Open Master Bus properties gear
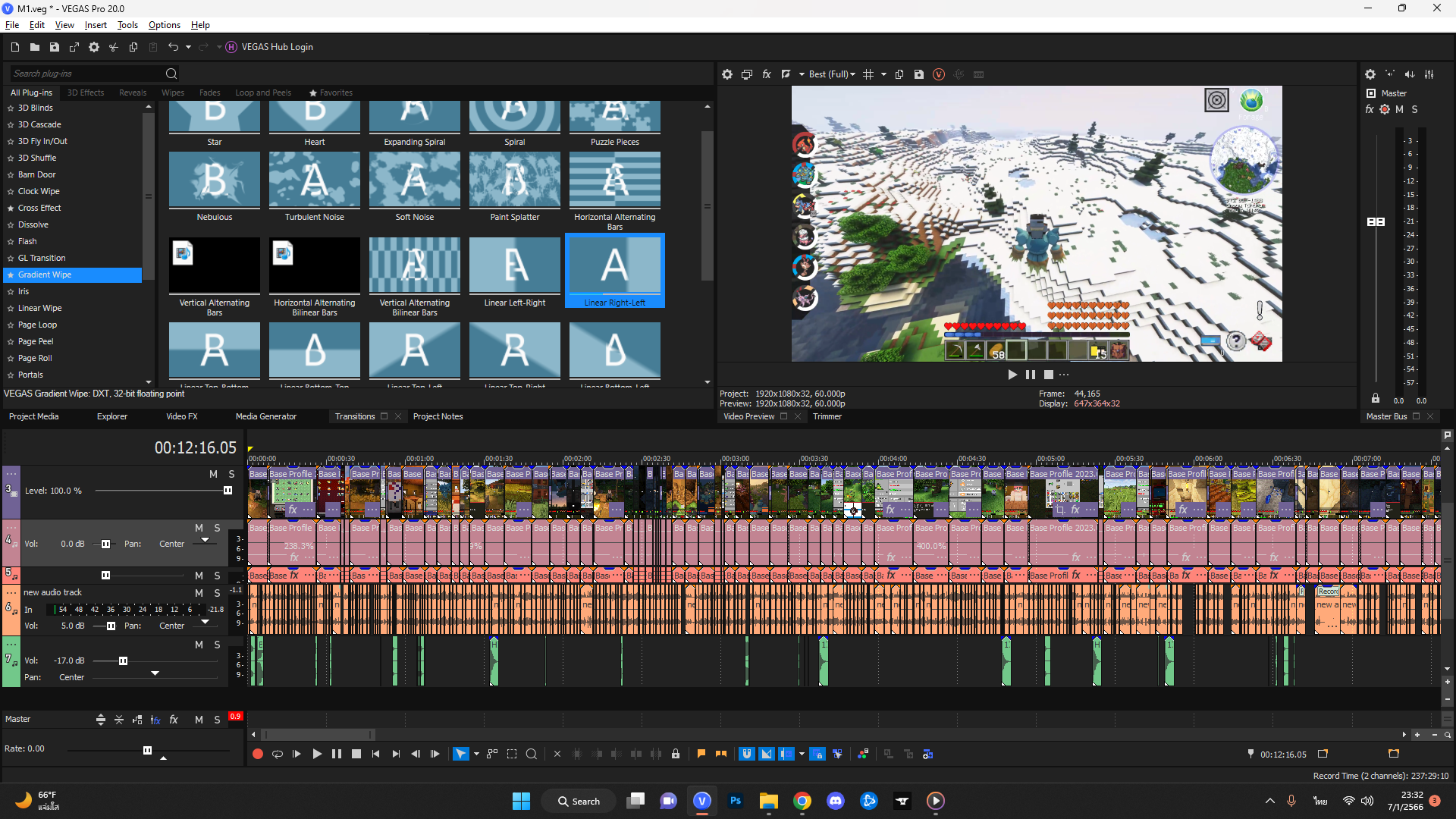Image resolution: width=1456 pixels, height=819 pixels. pos(1370,74)
